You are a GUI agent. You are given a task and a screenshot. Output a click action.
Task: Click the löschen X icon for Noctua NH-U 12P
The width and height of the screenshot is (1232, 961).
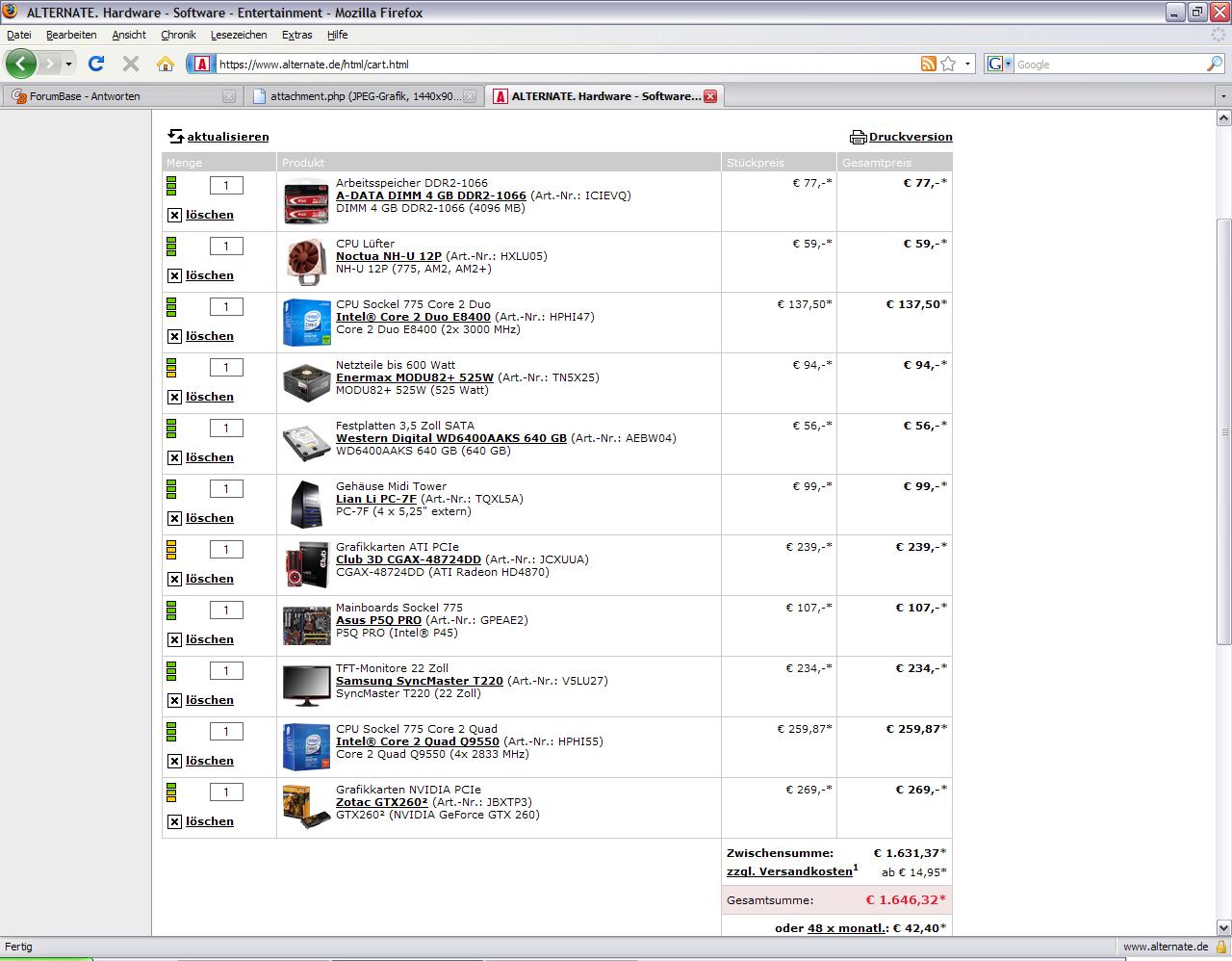(174, 276)
